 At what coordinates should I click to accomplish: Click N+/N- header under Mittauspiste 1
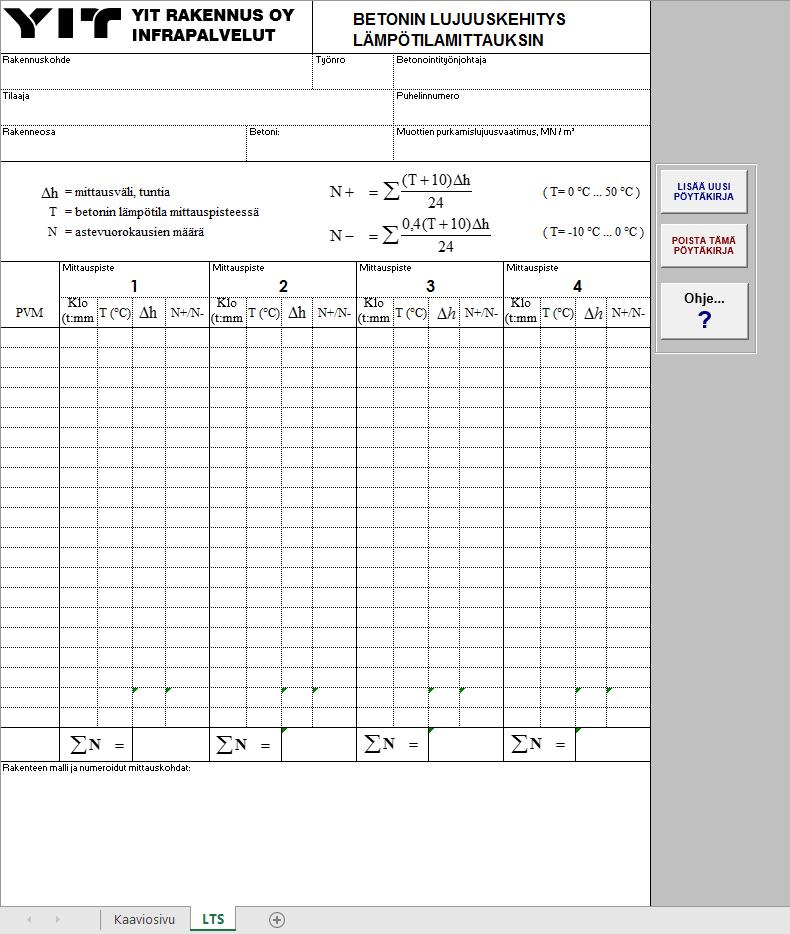pyautogui.click(x=187, y=312)
